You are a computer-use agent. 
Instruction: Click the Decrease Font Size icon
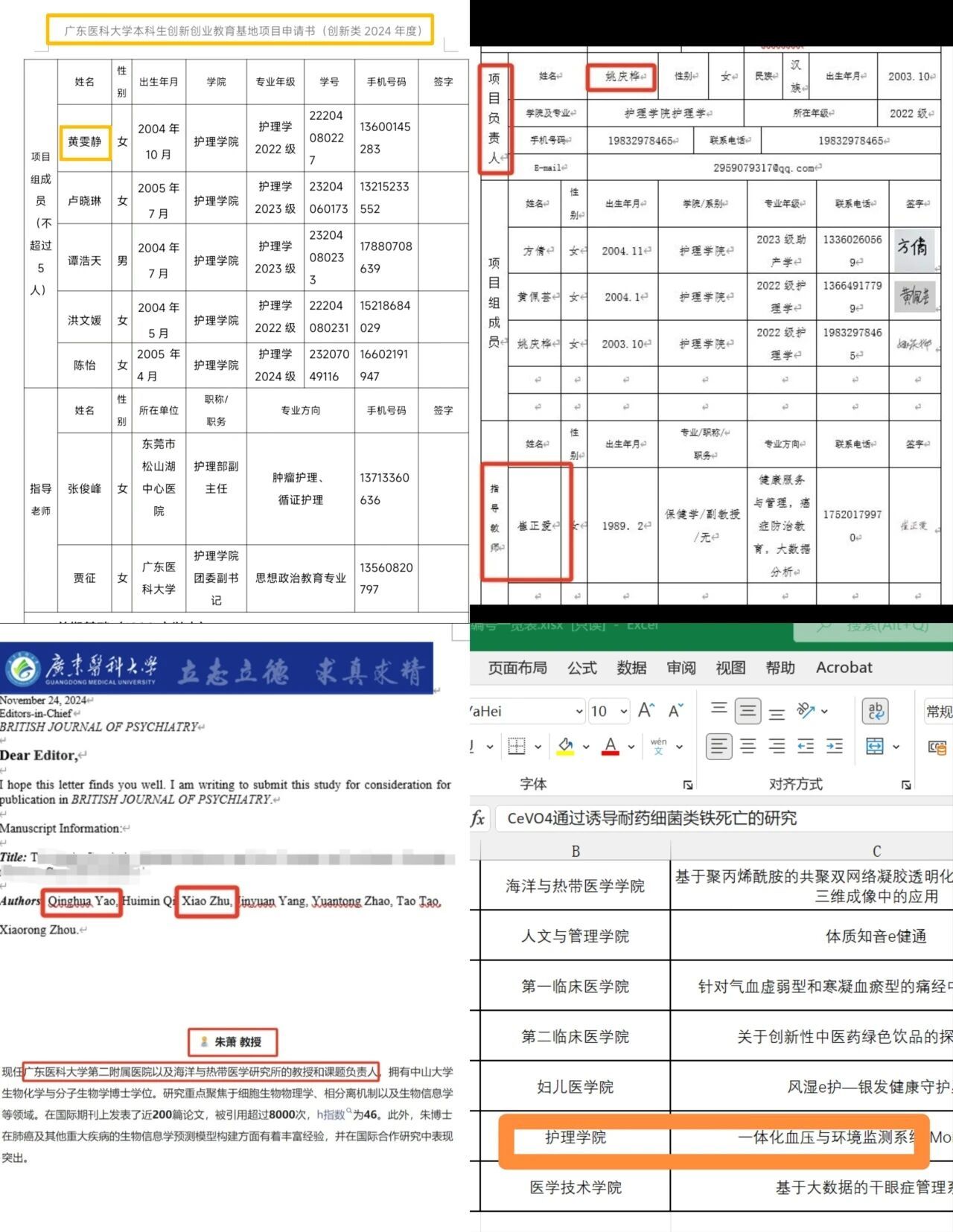click(675, 711)
